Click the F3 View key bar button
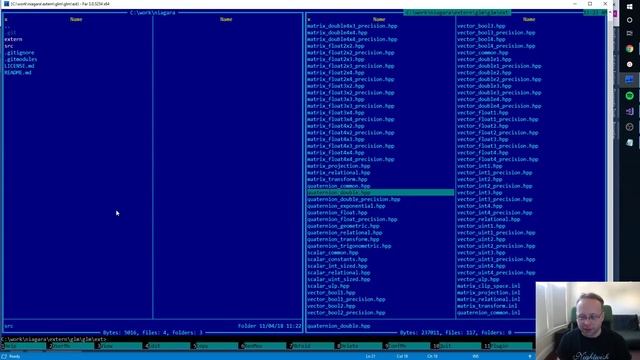 (x=119, y=346)
